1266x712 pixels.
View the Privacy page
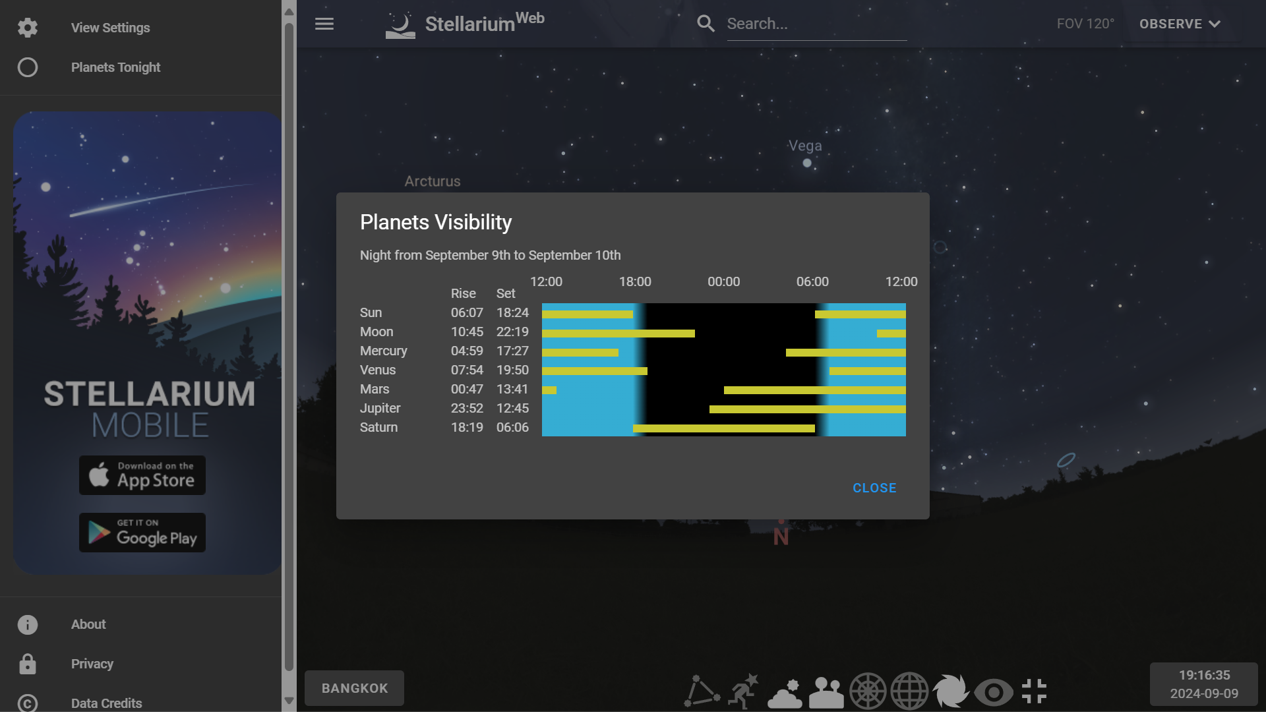click(x=92, y=663)
